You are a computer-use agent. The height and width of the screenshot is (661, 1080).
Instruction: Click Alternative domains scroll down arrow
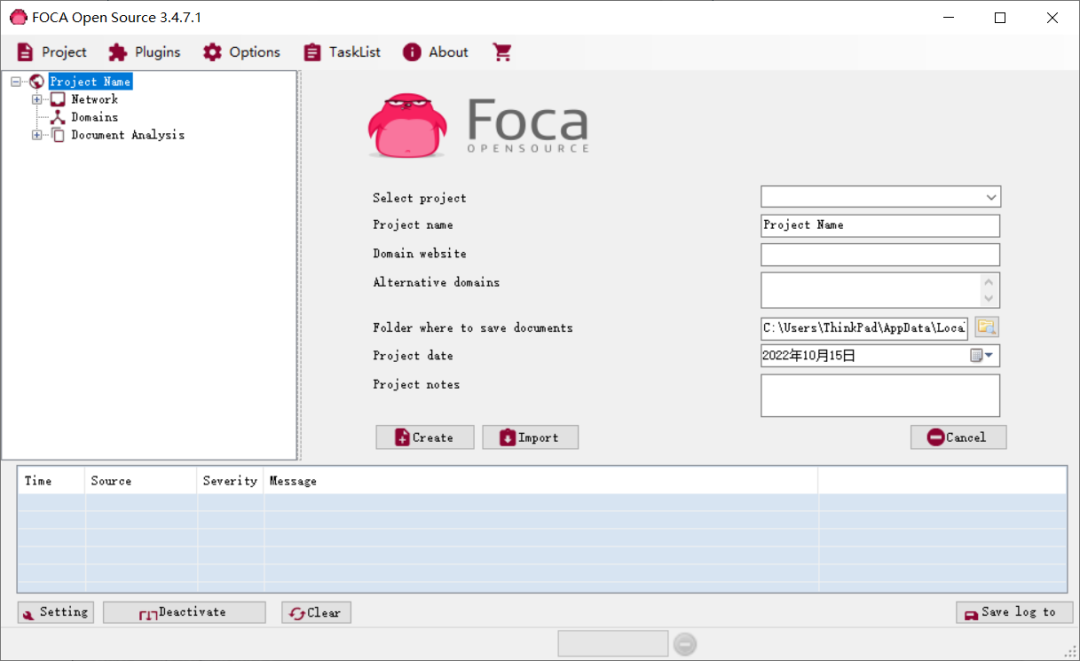click(x=989, y=298)
